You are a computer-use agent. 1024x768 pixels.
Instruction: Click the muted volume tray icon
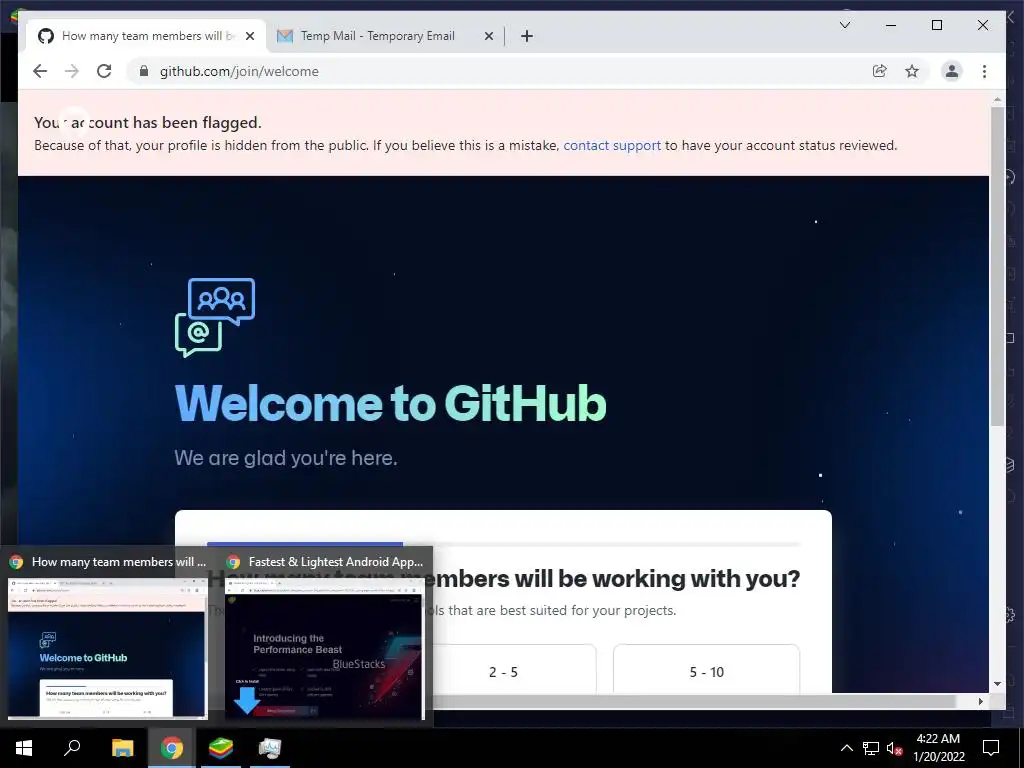[894, 748]
